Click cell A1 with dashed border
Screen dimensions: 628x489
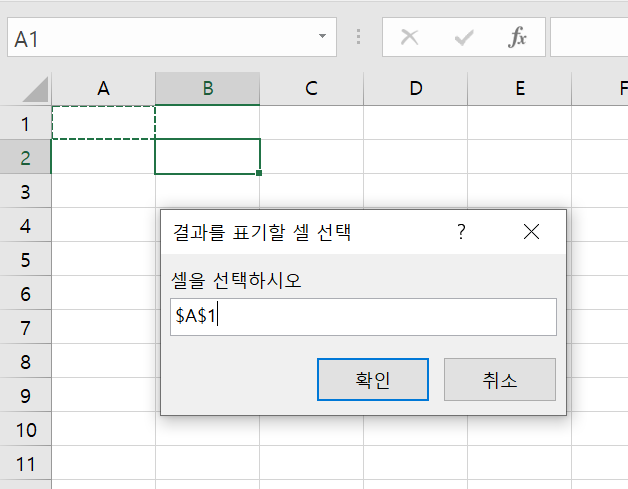pyautogui.click(x=103, y=123)
